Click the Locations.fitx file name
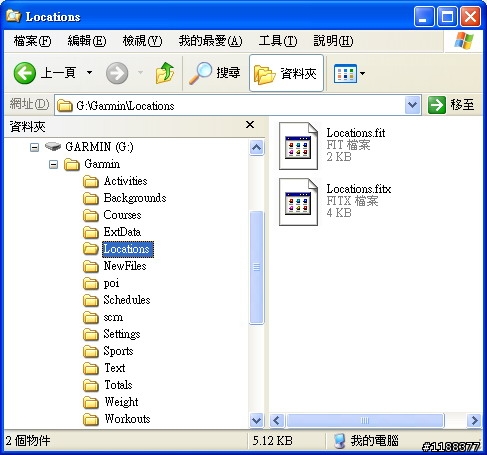Screen dimensions: 487x455 tap(359, 189)
